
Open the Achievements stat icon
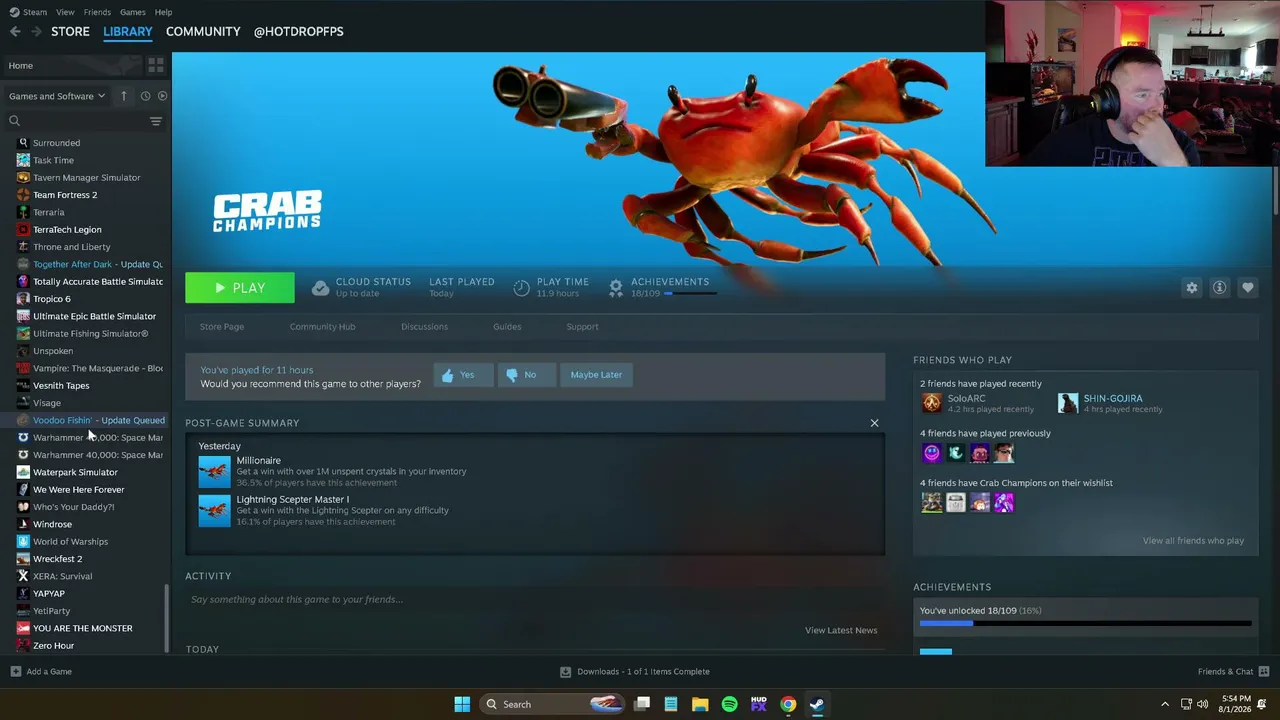[616, 288]
